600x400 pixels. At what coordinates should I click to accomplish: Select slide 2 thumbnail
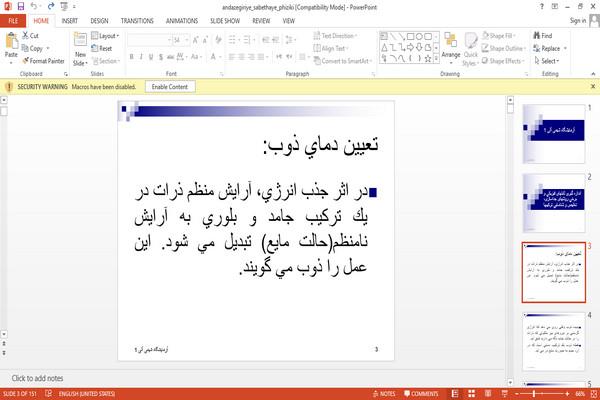coord(554,203)
